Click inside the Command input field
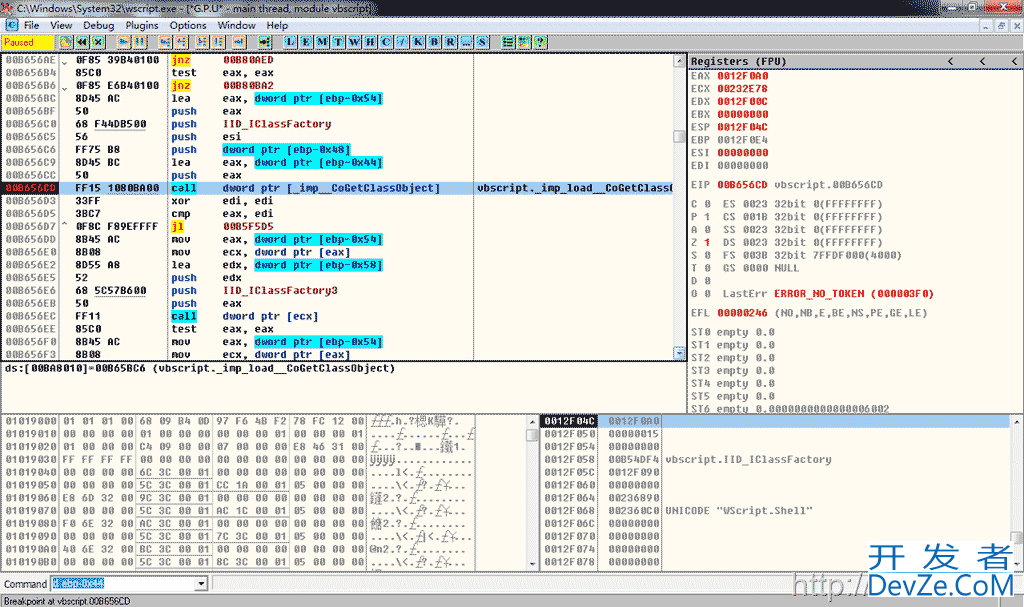The height and width of the screenshot is (607, 1024). (x=124, y=583)
